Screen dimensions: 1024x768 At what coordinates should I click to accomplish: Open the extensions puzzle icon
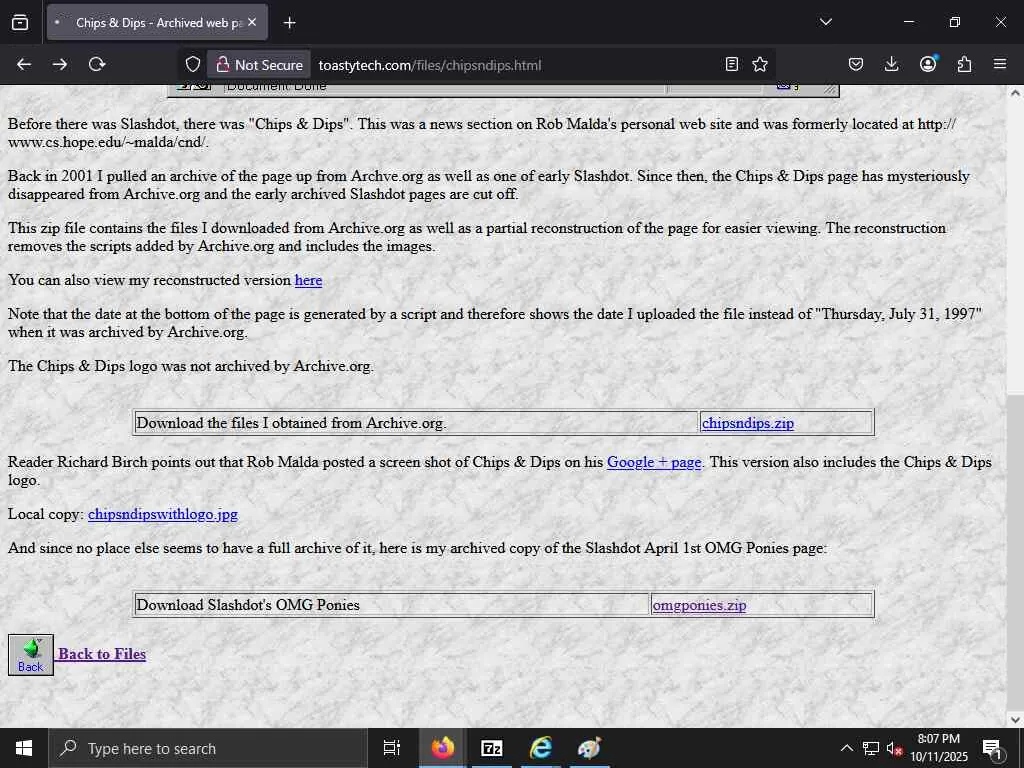point(964,64)
